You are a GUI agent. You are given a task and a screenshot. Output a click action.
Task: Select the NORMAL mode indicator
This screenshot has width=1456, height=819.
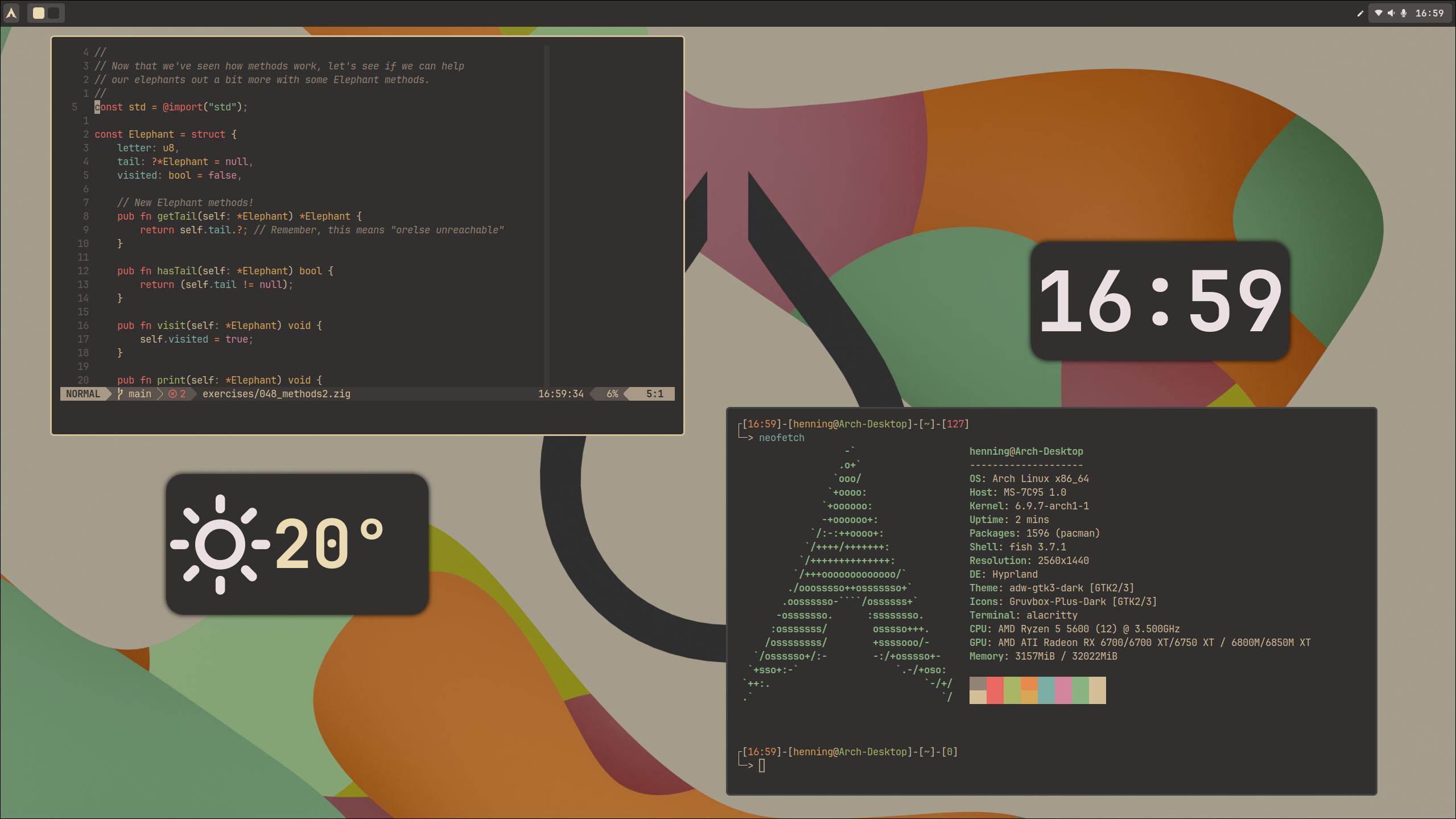click(x=83, y=393)
